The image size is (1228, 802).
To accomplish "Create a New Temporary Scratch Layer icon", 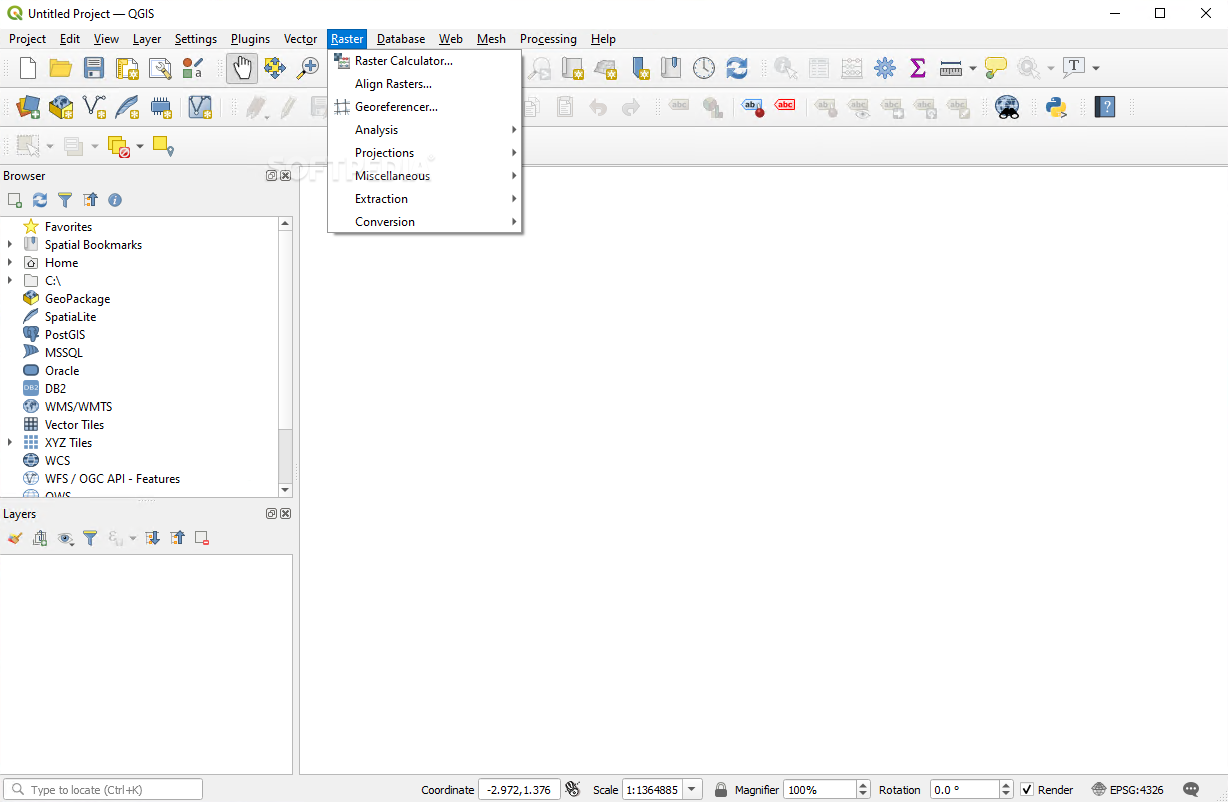I will click(160, 107).
